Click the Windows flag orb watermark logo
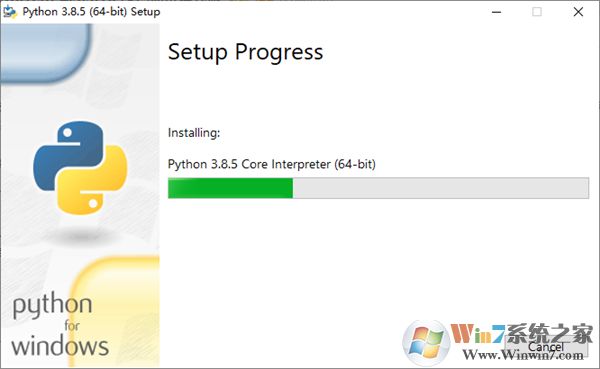 point(426,343)
